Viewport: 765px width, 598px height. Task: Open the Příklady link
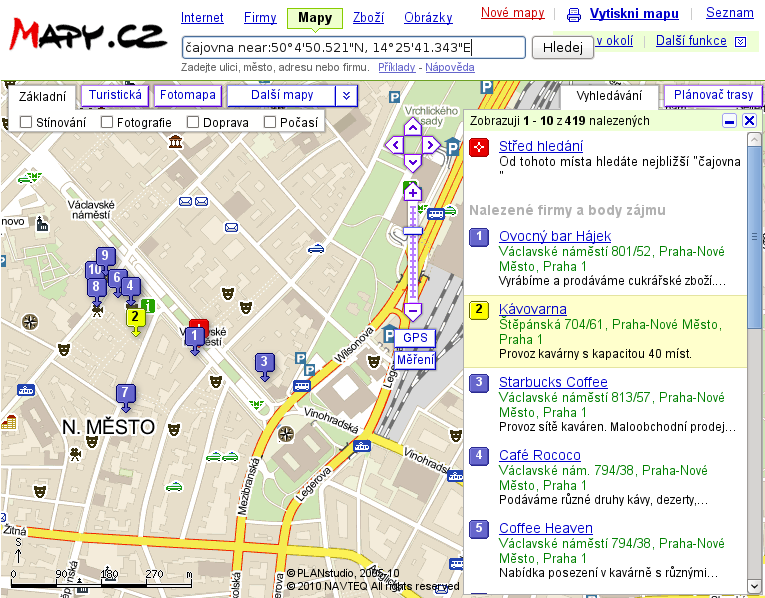coord(397,67)
